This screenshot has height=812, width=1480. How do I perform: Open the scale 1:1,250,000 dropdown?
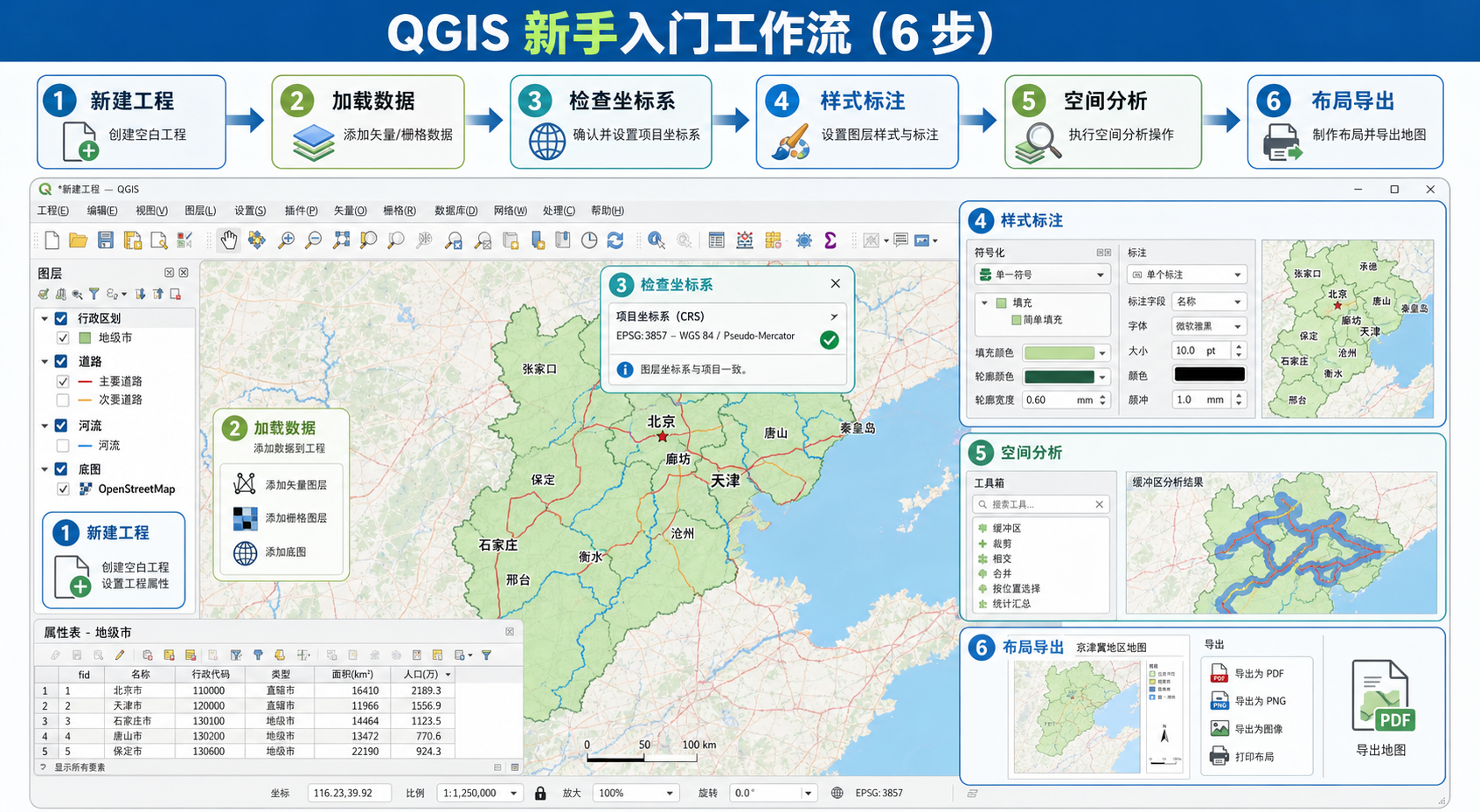pyautogui.click(x=480, y=793)
